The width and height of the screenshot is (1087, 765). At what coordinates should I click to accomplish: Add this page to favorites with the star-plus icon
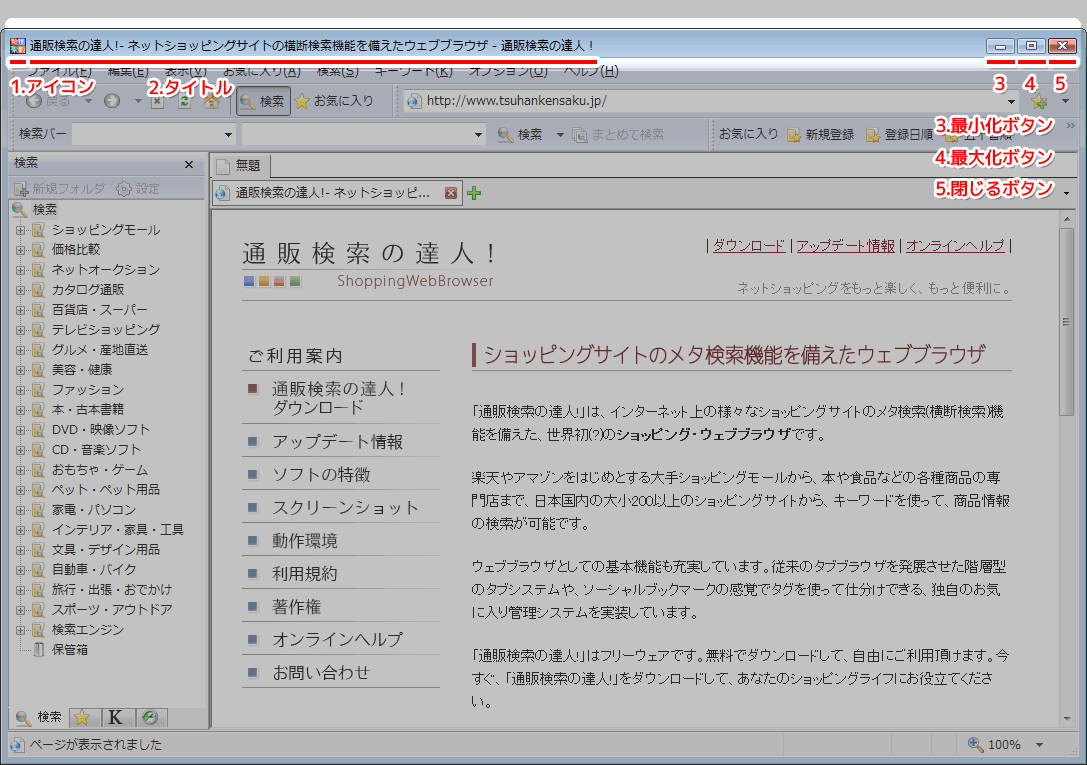point(1038,102)
